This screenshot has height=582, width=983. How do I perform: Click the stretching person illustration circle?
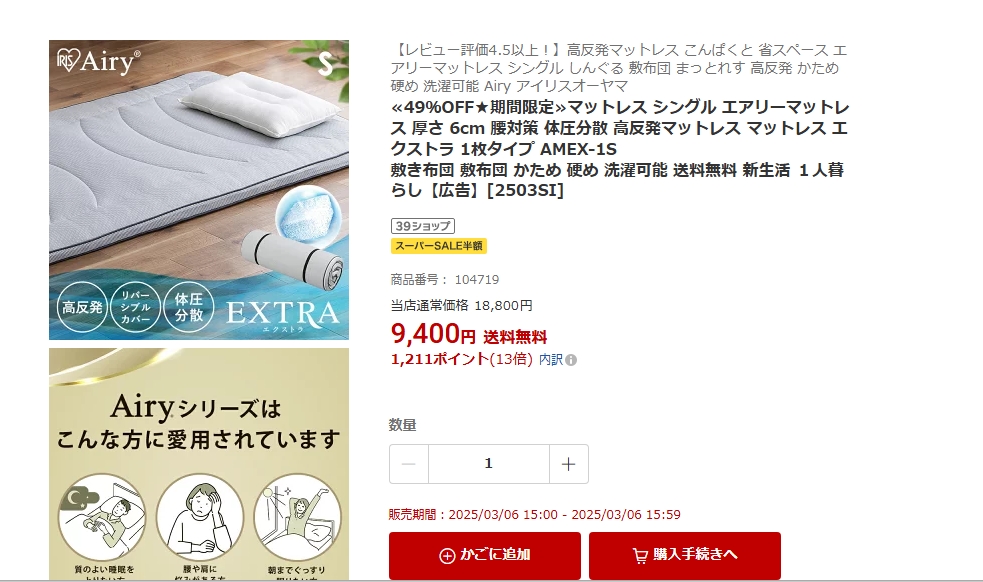point(297,517)
